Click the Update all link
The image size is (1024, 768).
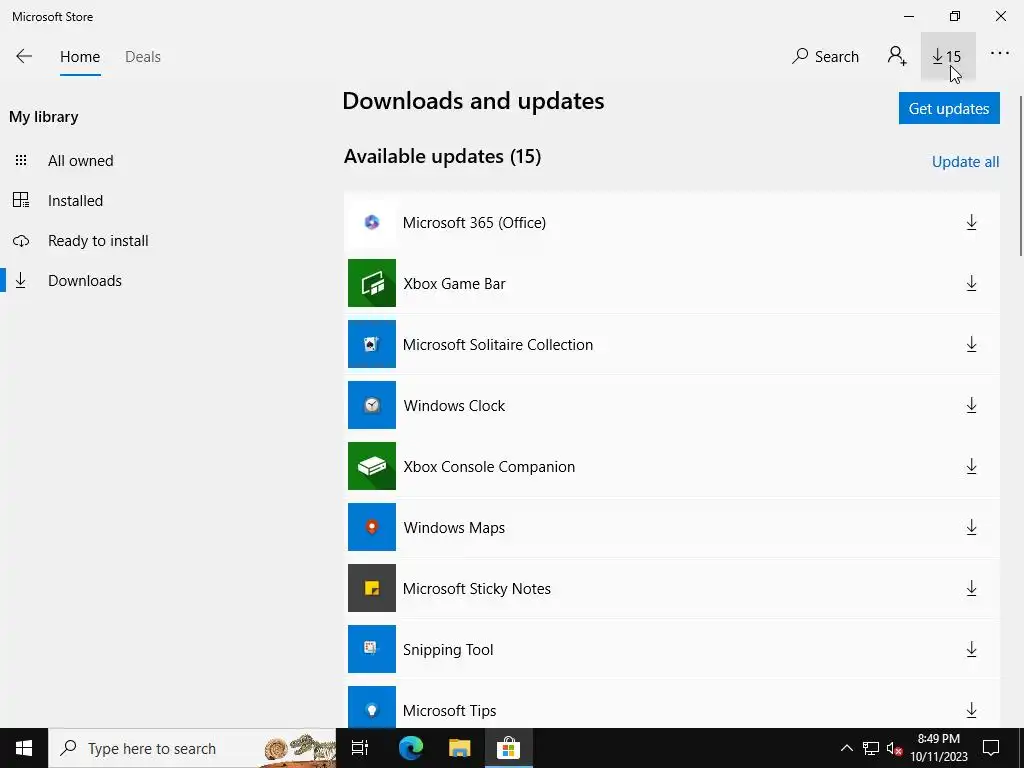(965, 162)
